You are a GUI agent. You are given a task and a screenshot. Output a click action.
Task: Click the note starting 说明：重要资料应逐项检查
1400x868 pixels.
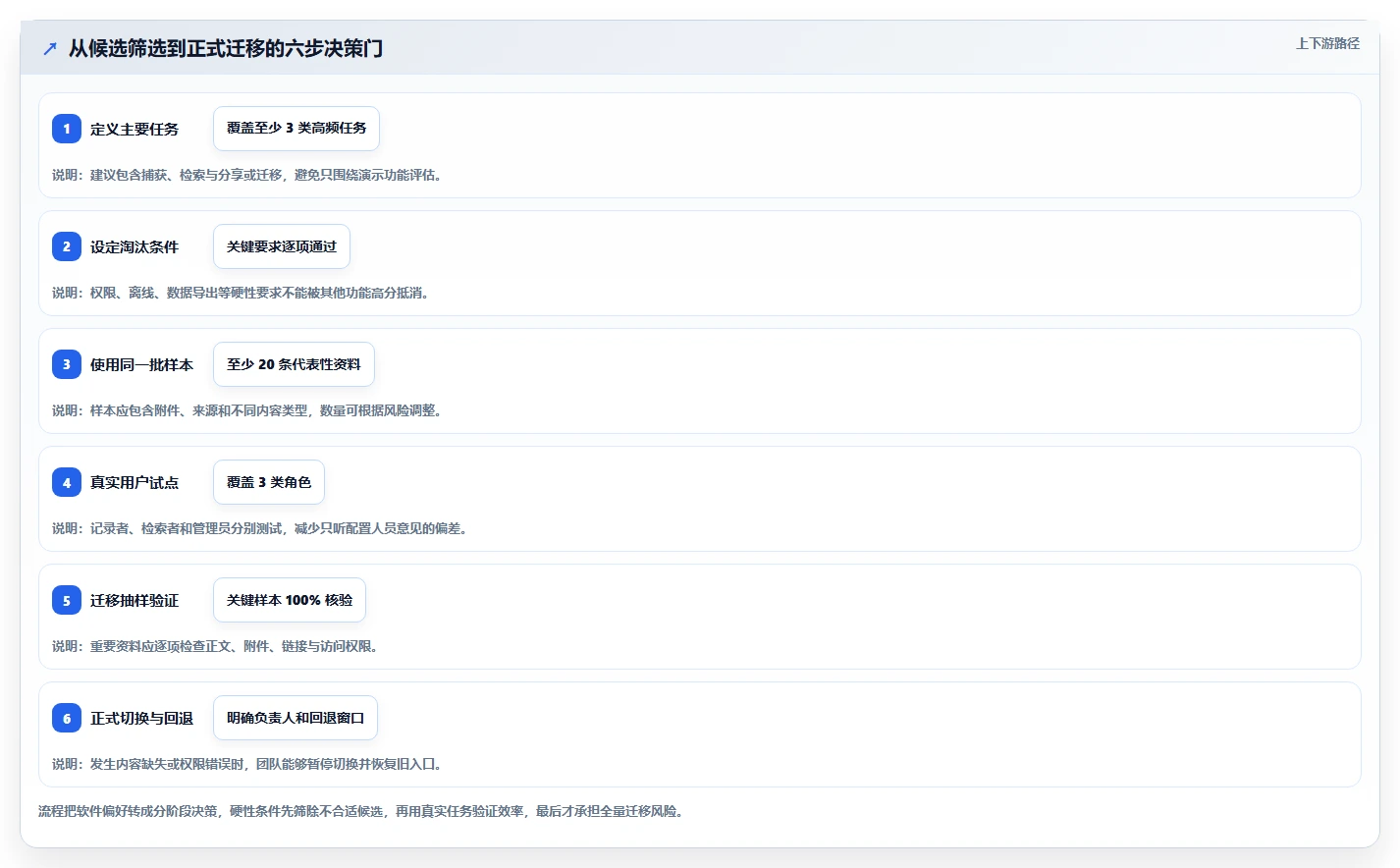(x=216, y=646)
